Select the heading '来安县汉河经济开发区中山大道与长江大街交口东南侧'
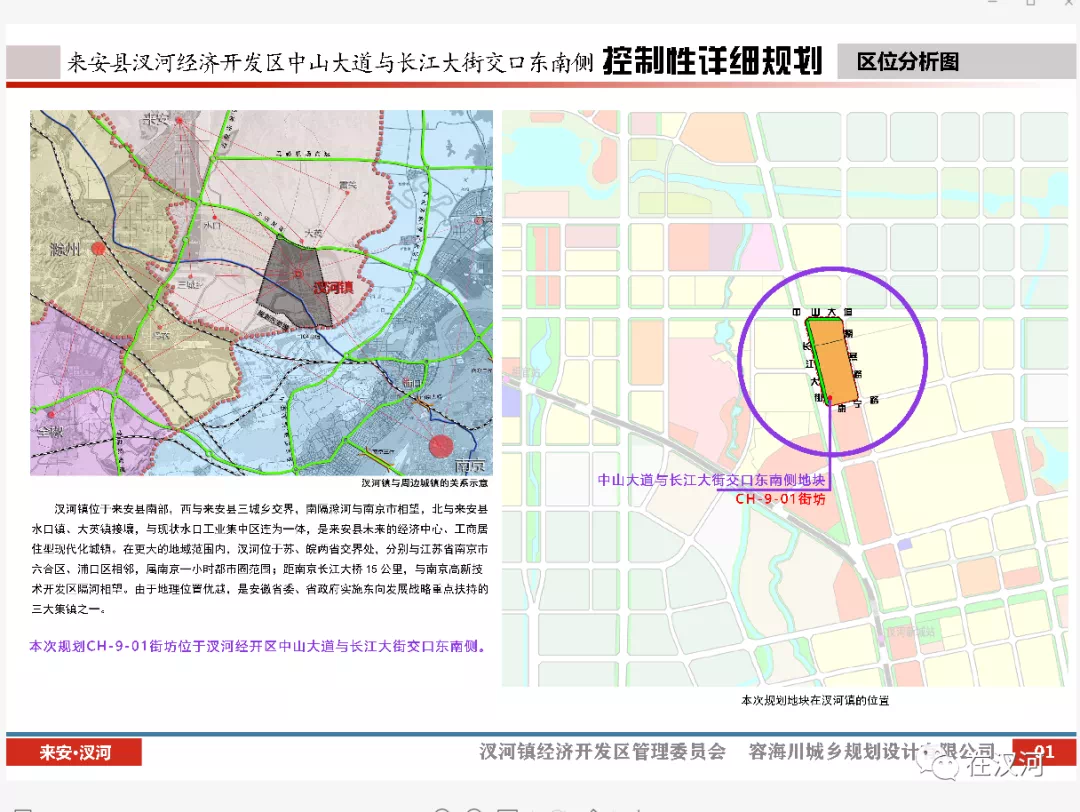This screenshot has width=1080, height=812. [330, 63]
